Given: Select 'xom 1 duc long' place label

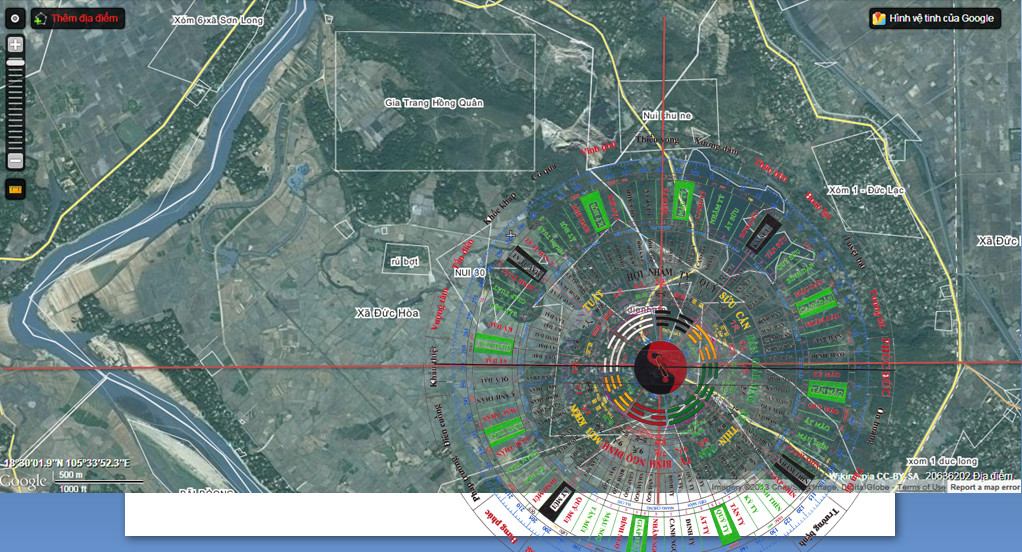Looking at the screenshot, I should (942, 461).
